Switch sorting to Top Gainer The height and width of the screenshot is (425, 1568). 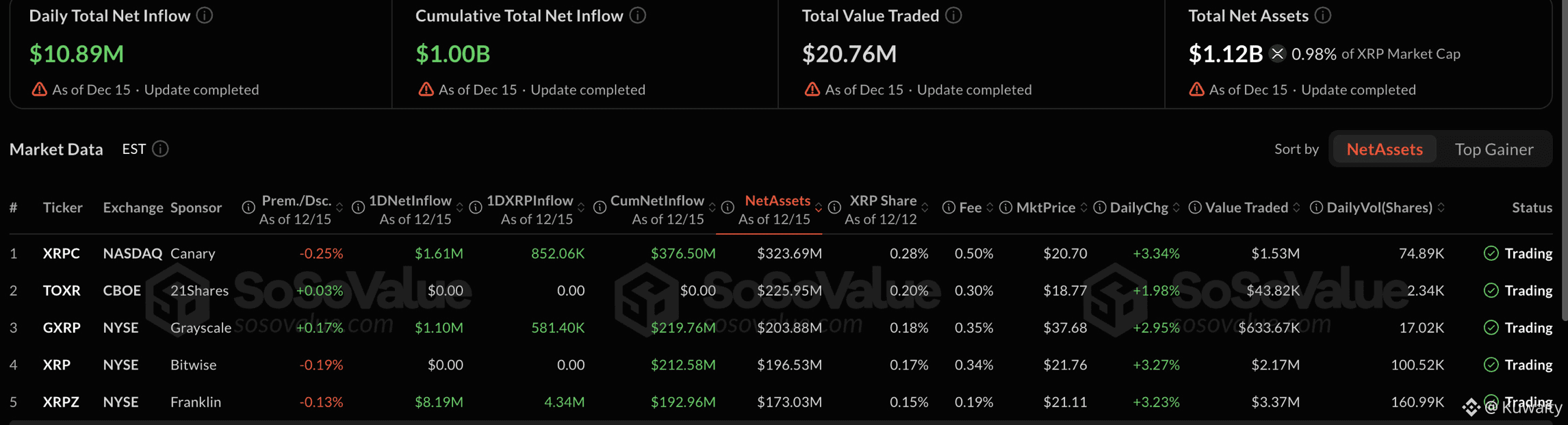pyautogui.click(x=1493, y=149)
